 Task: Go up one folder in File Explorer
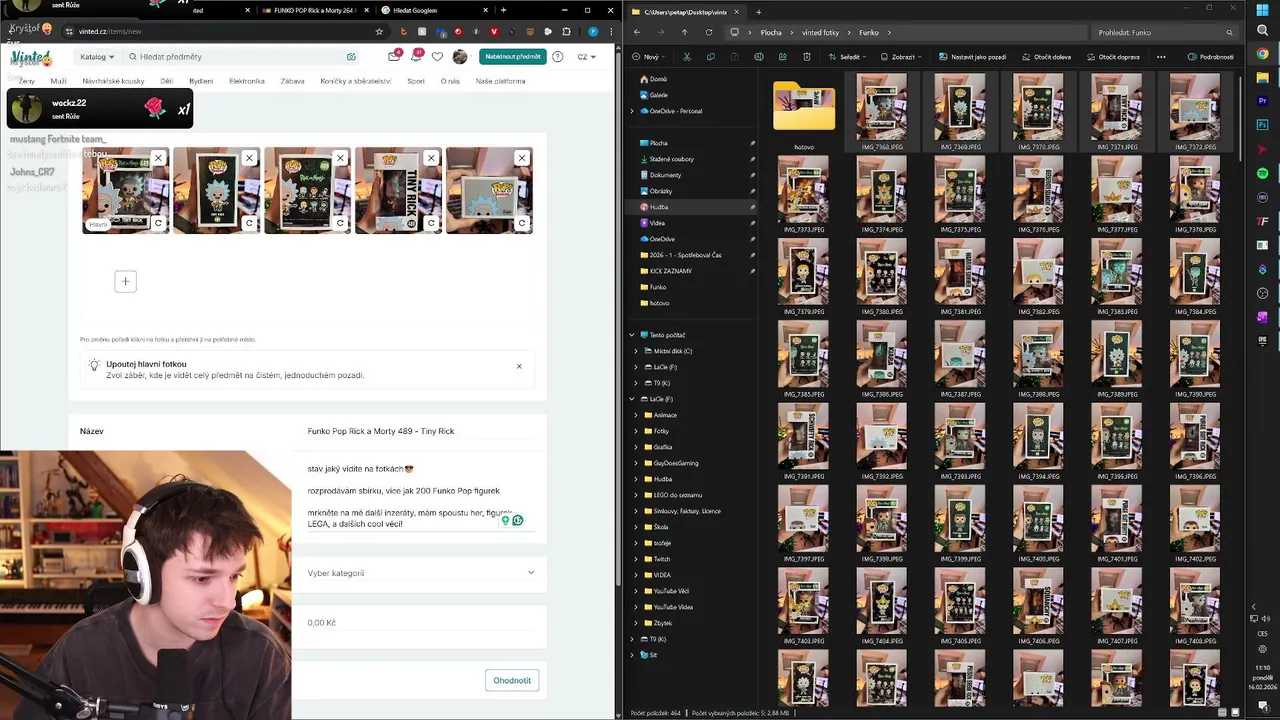click(684, 32)
